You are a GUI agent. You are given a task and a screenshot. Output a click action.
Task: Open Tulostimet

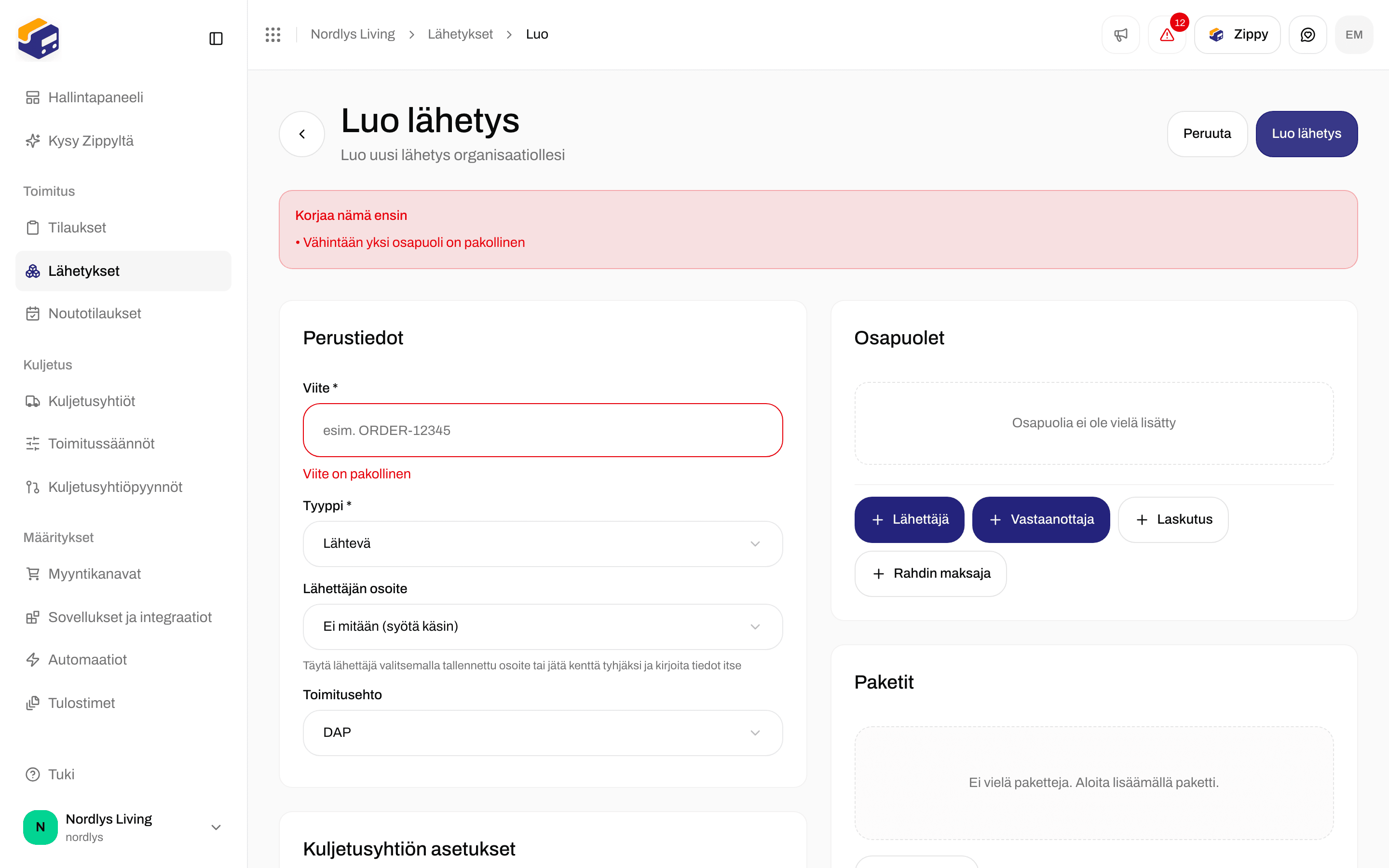tap(123, 703)
